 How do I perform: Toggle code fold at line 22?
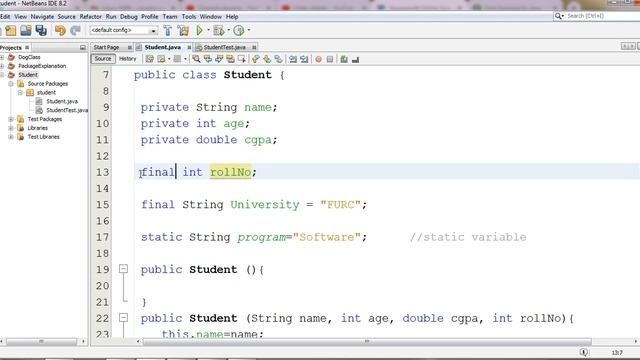123,317
